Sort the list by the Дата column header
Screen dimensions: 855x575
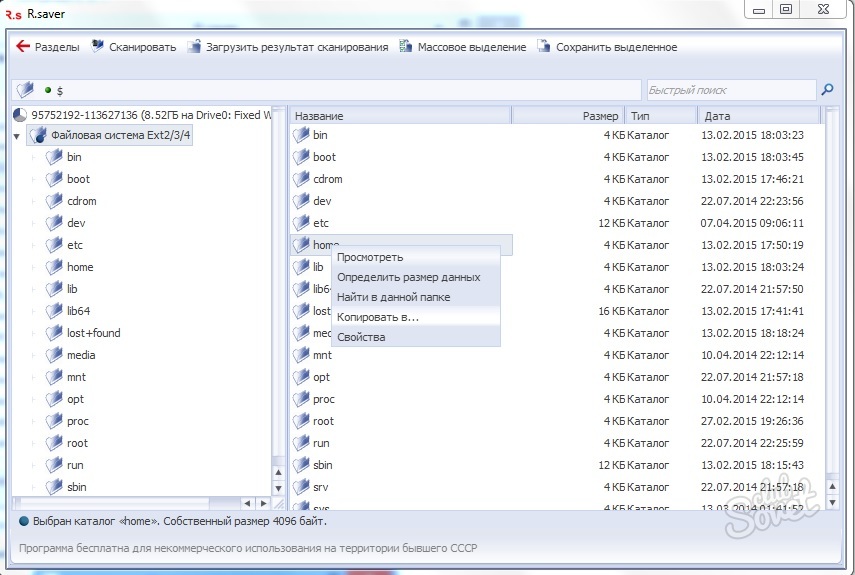[758, 116]
